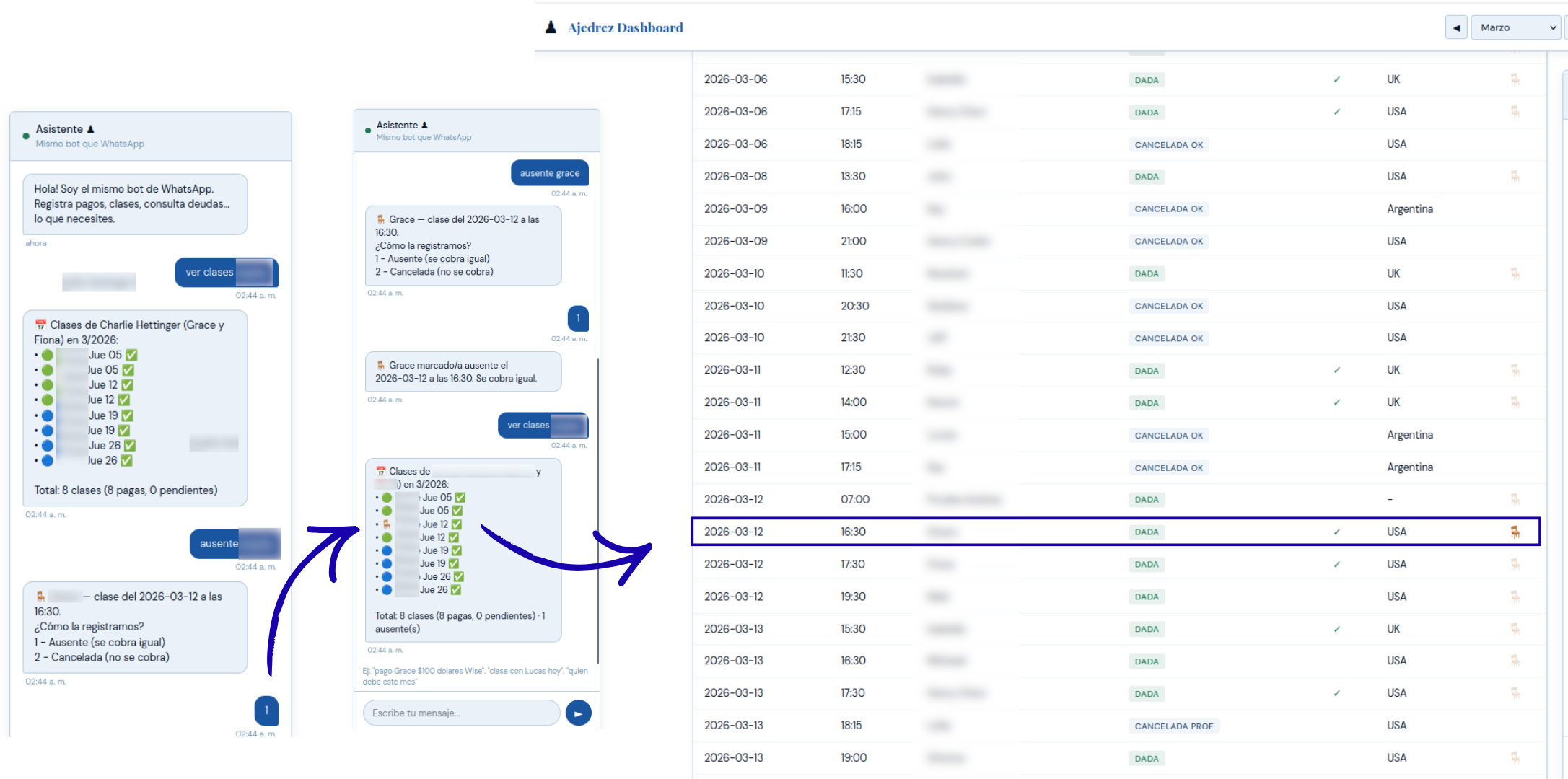Select the Escribe tu mensaje input field
This screenshot has height=779, width=1568.
[x=460, y=713]
